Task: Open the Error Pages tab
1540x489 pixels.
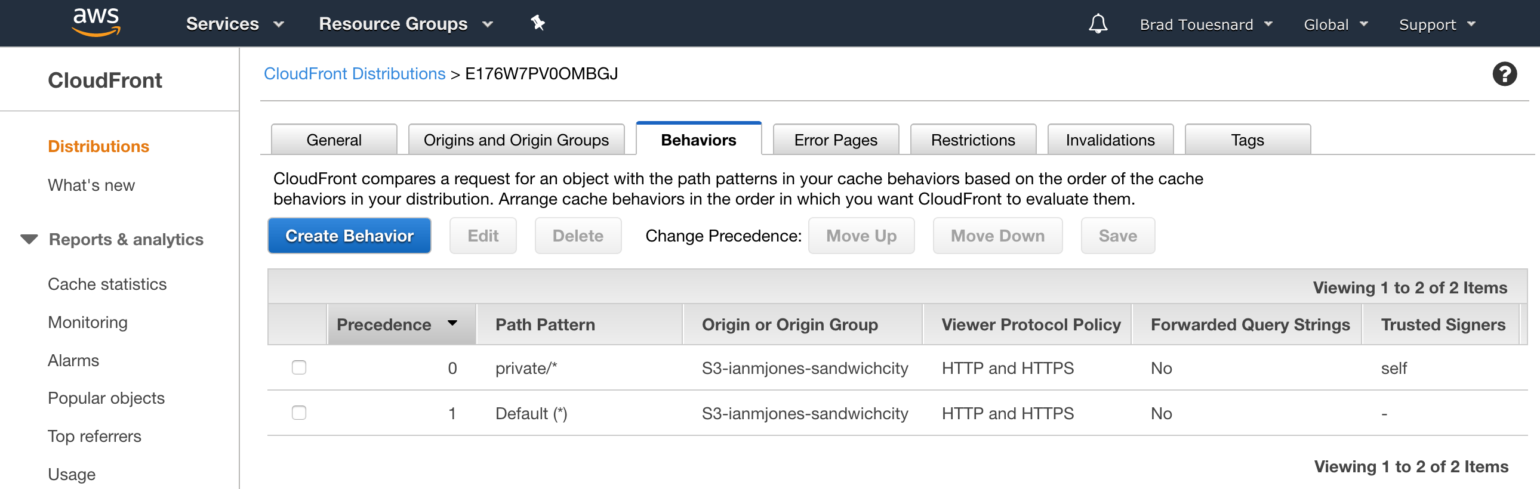Action: (x=836, y=140)
